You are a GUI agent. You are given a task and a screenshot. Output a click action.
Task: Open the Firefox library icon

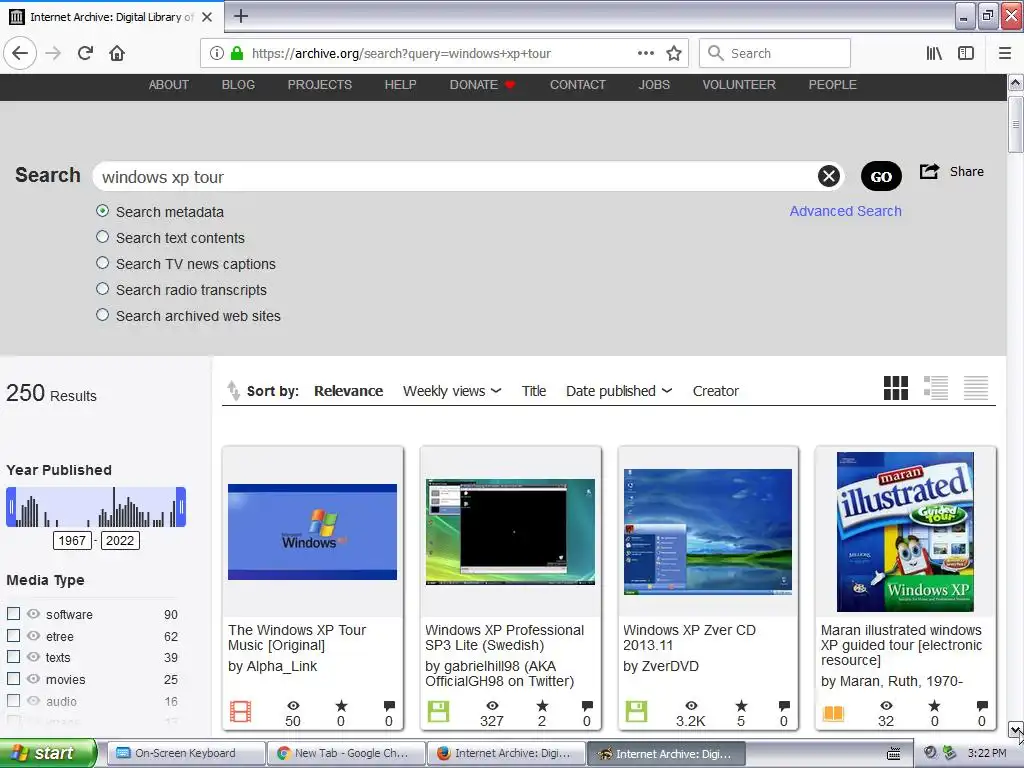point(934,53)
